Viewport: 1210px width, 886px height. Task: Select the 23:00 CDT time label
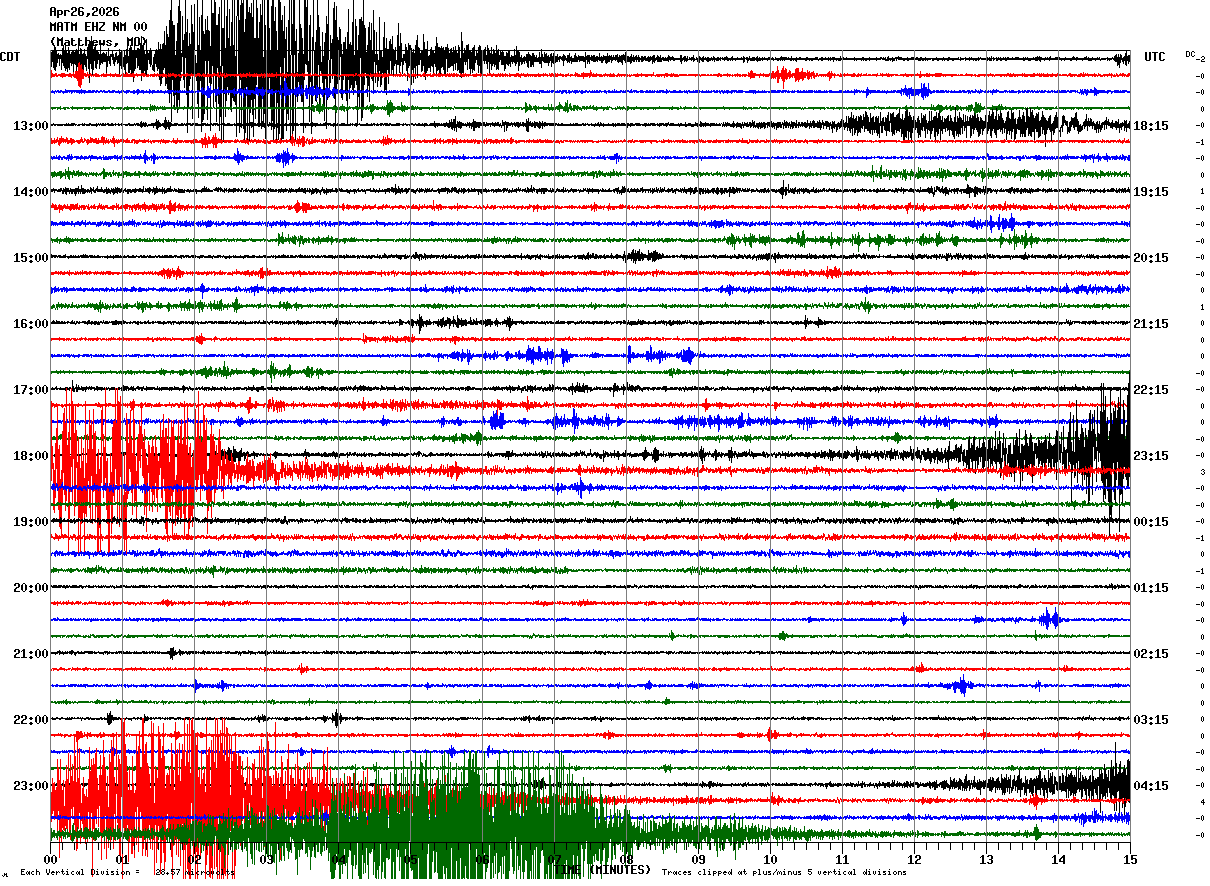tap(31, 785)
